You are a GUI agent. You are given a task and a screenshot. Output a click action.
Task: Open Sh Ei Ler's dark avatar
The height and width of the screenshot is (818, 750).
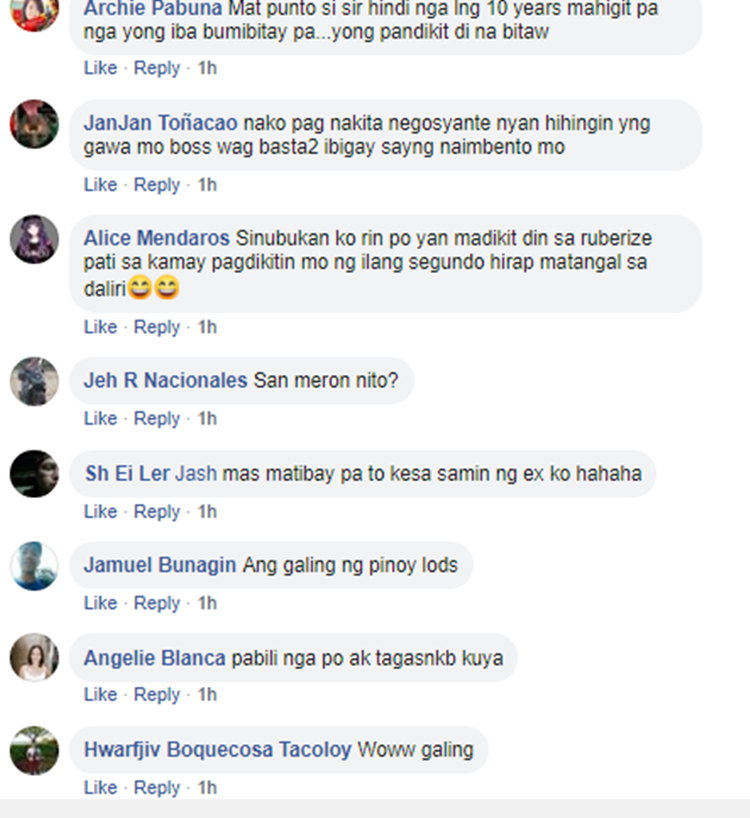tap(34, 474)
